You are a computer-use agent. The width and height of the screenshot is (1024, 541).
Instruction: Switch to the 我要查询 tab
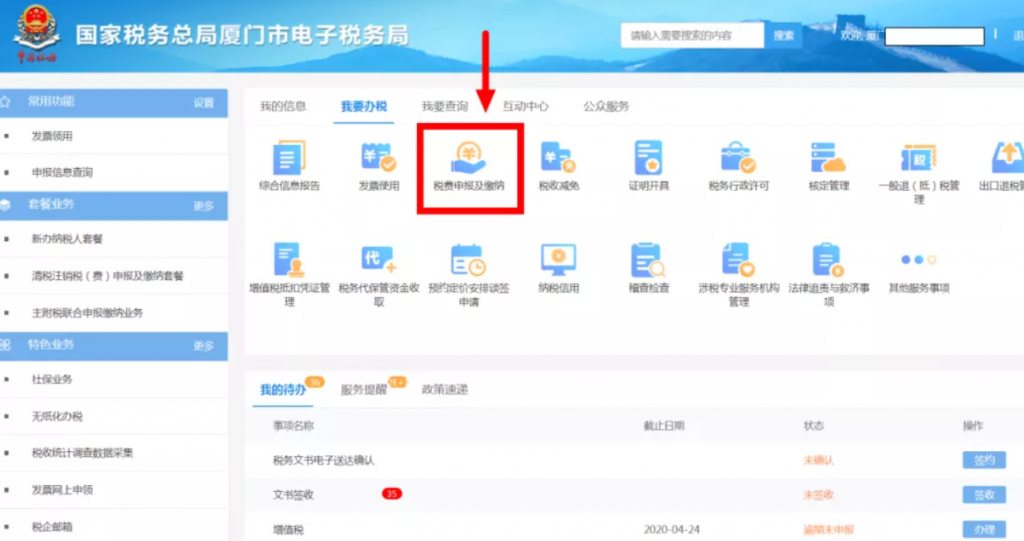[444, 106]
